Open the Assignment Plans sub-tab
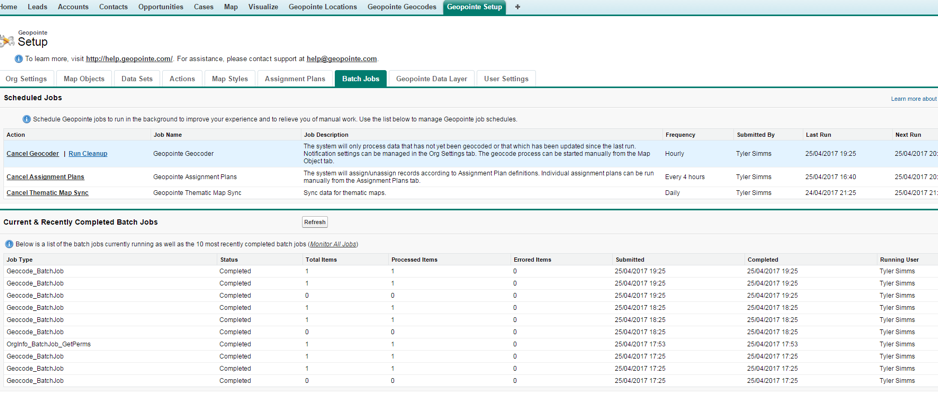Screen dimensions: 938x399 tap(295, 78)
